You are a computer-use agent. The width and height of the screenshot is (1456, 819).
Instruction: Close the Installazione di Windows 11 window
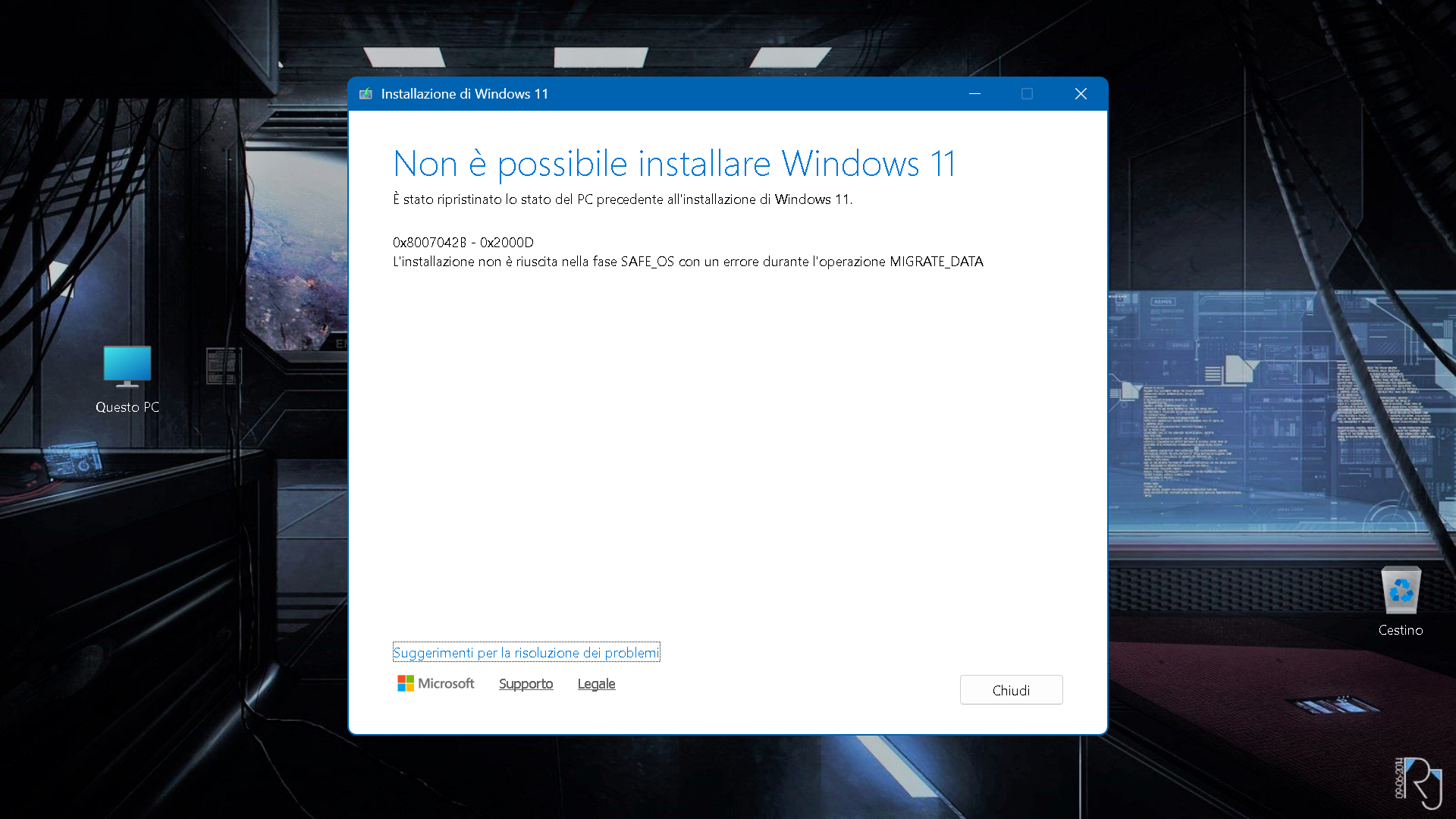(1081, 94)
